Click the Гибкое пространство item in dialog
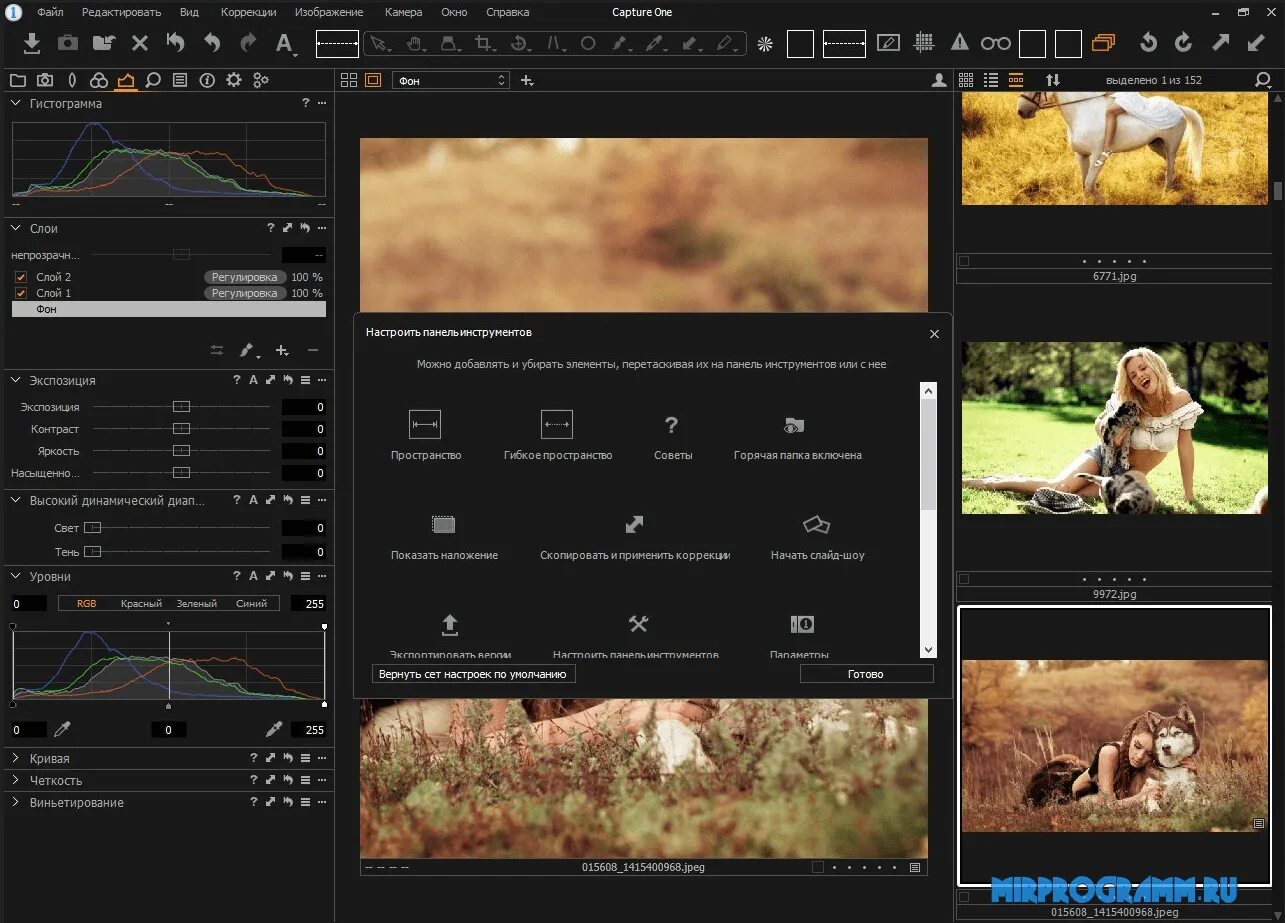This screenshot has height=923, width=1285. point(557,437)
